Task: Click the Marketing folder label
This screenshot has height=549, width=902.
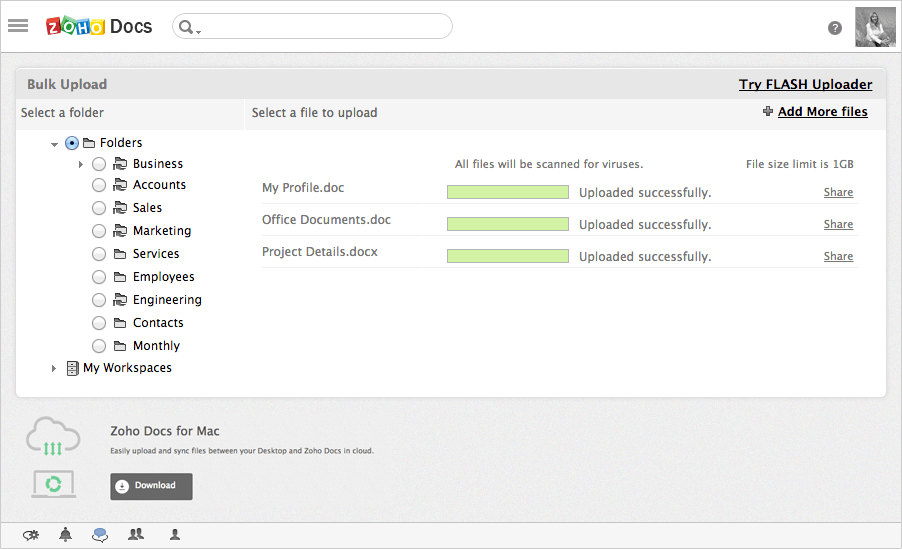Action: pyautogui.click(x=162, y=231)
